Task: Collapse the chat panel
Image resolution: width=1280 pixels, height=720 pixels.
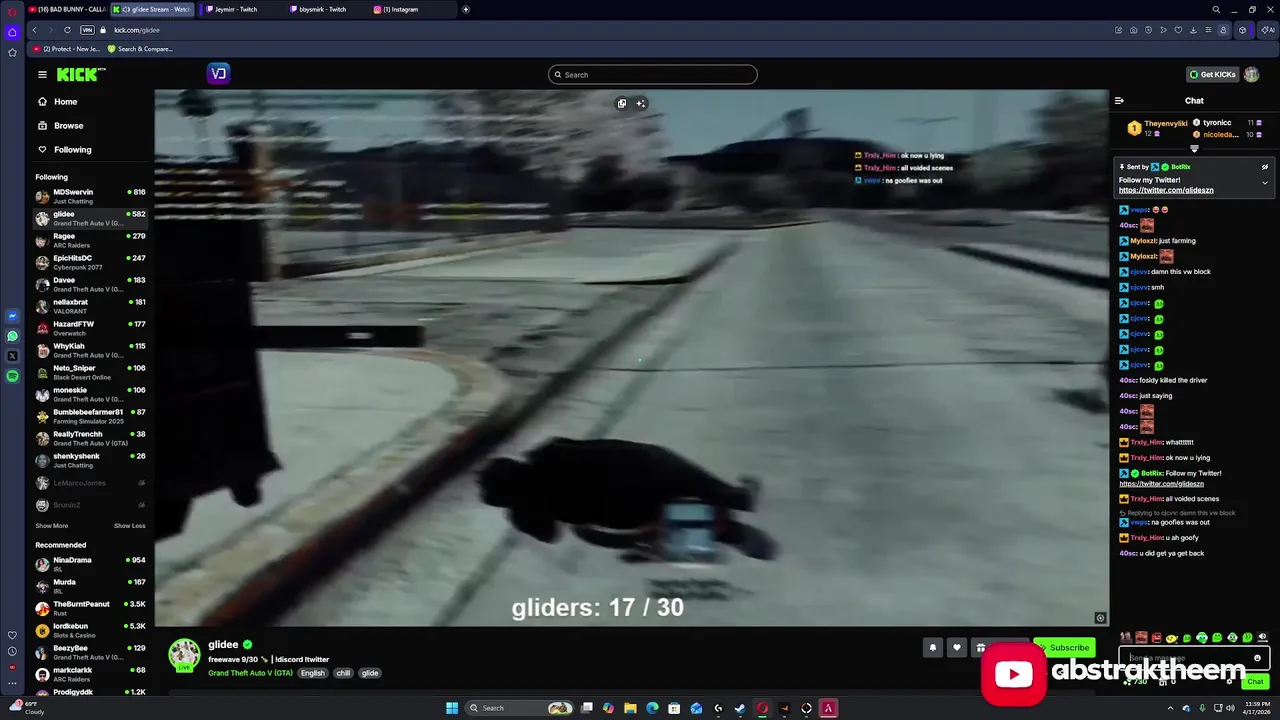Action: (1119, 100)
